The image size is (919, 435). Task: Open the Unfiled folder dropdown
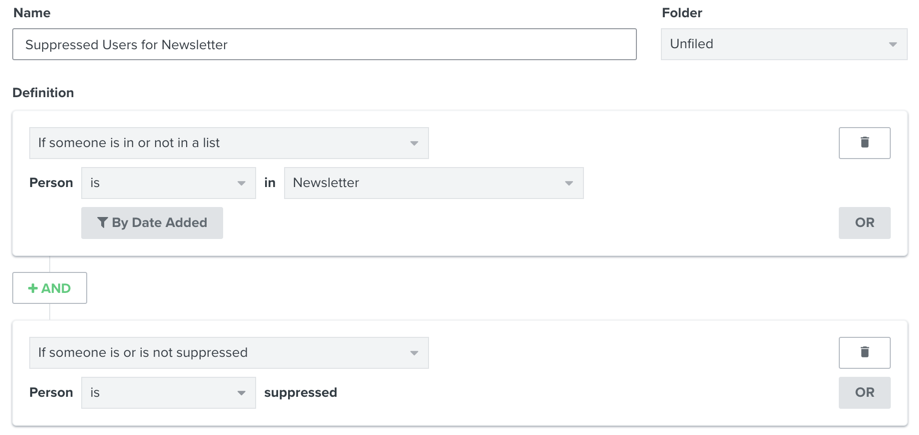click(x=783, y=44)
